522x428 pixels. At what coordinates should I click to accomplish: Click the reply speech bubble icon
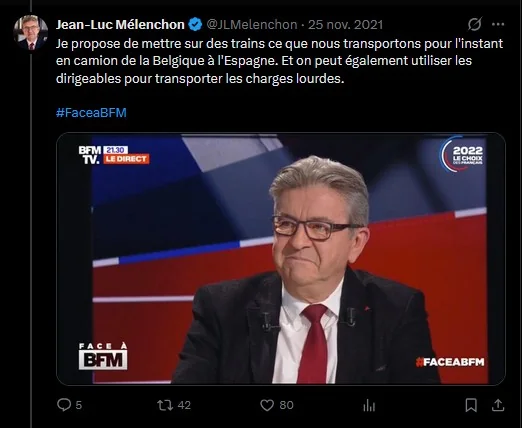[64, 405]
